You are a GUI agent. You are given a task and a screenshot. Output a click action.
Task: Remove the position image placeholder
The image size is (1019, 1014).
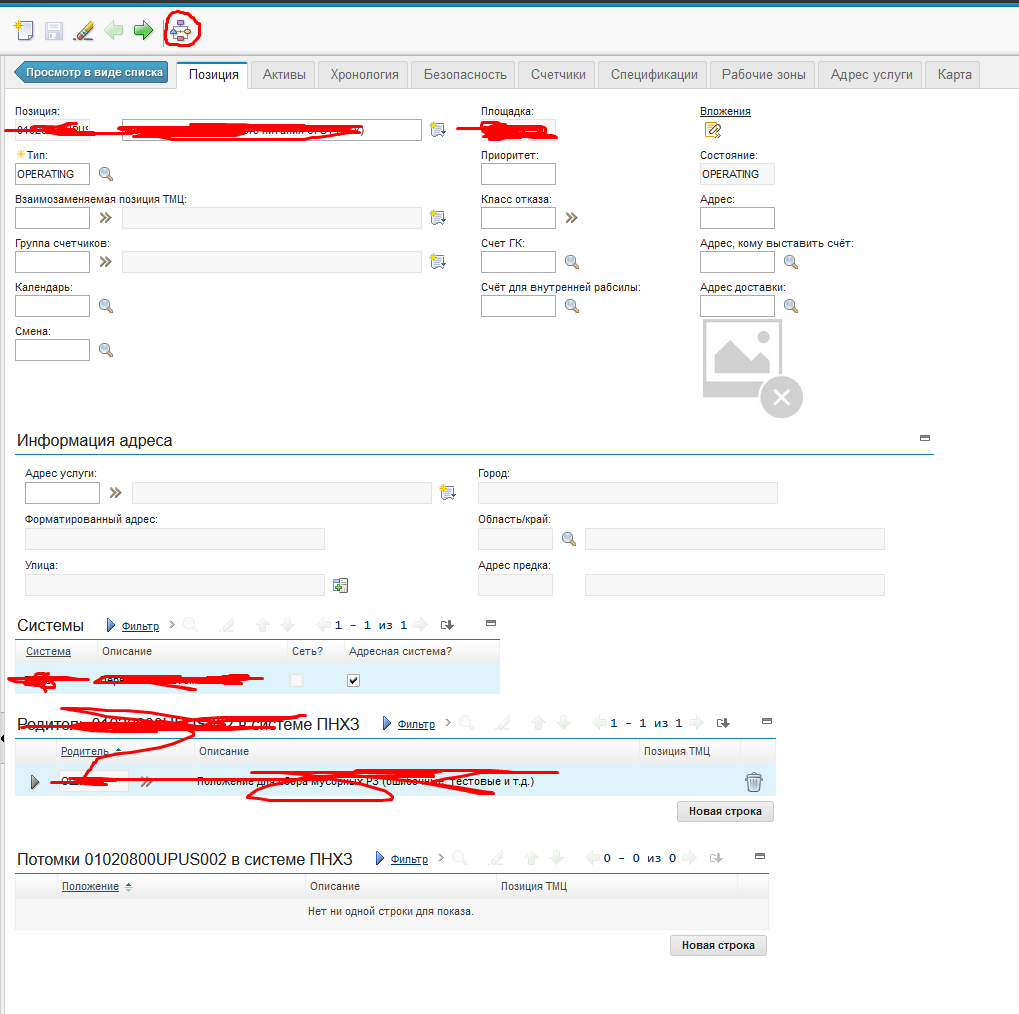pos(782,396)
